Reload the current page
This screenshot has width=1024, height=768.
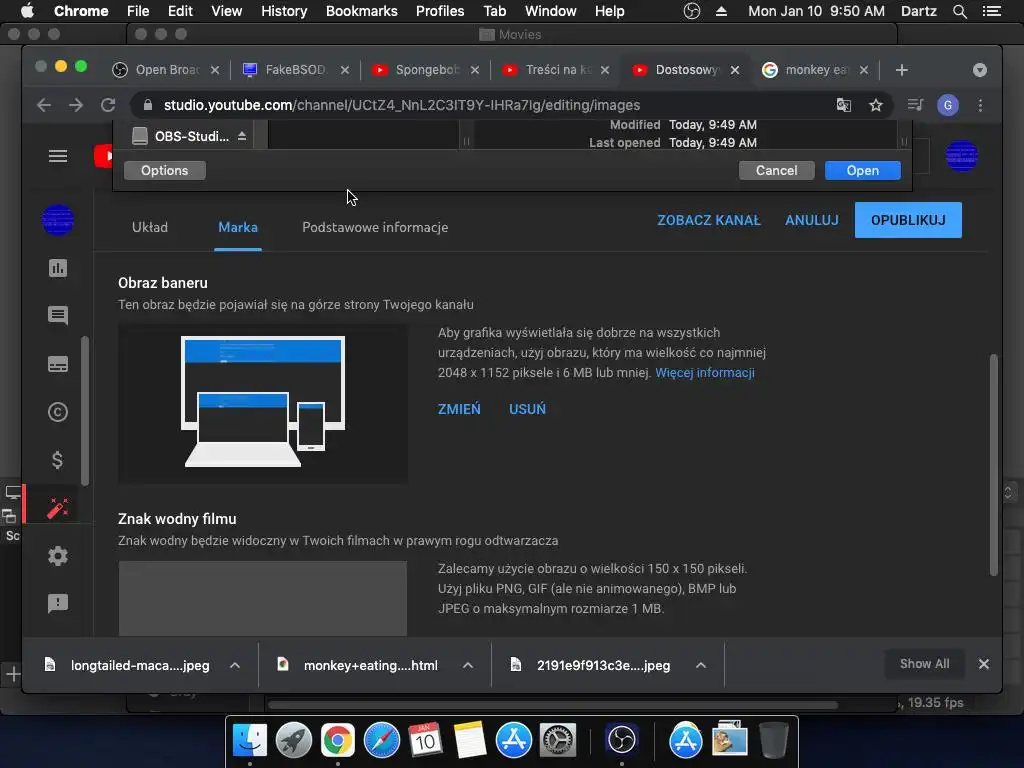(108, 105)
